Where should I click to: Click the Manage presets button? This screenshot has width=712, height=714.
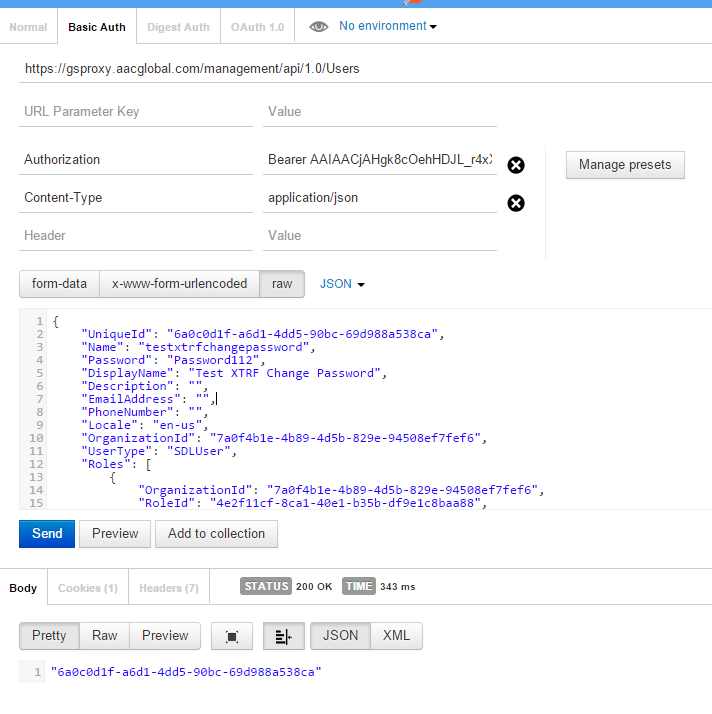tap(625, 165)
